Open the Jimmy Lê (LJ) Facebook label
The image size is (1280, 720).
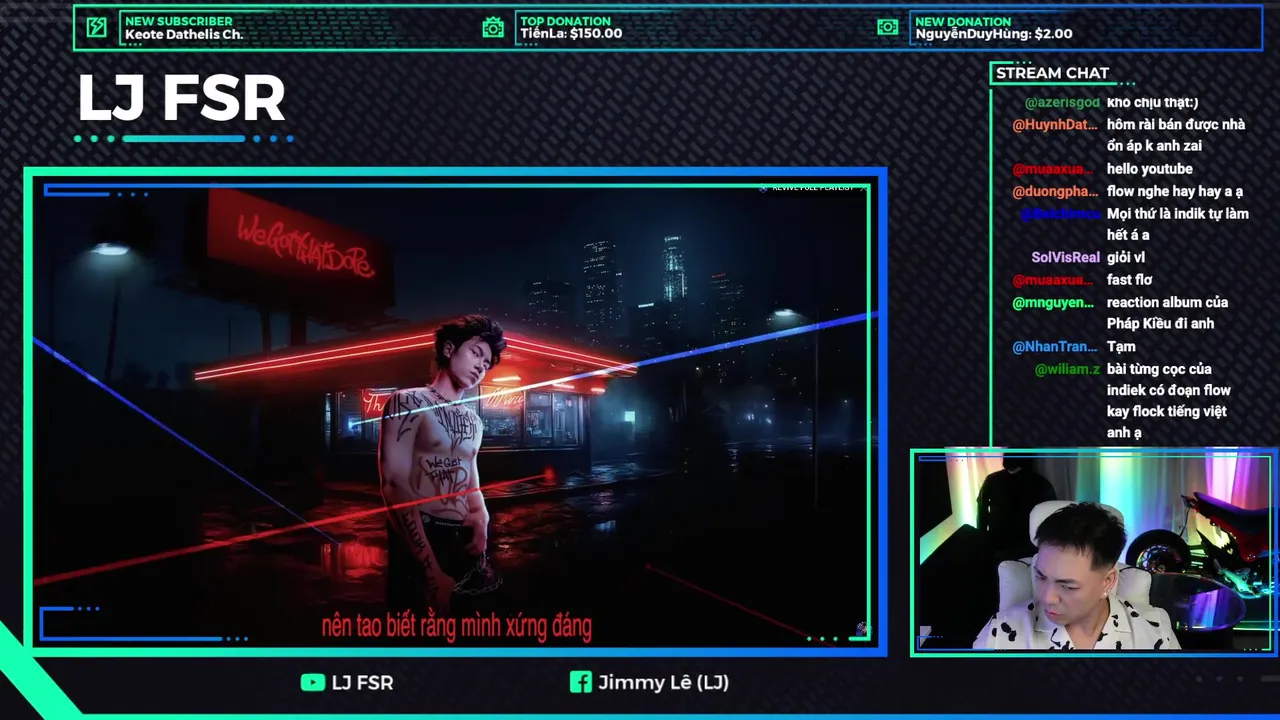pyautogui.click(x=664, y=682)
